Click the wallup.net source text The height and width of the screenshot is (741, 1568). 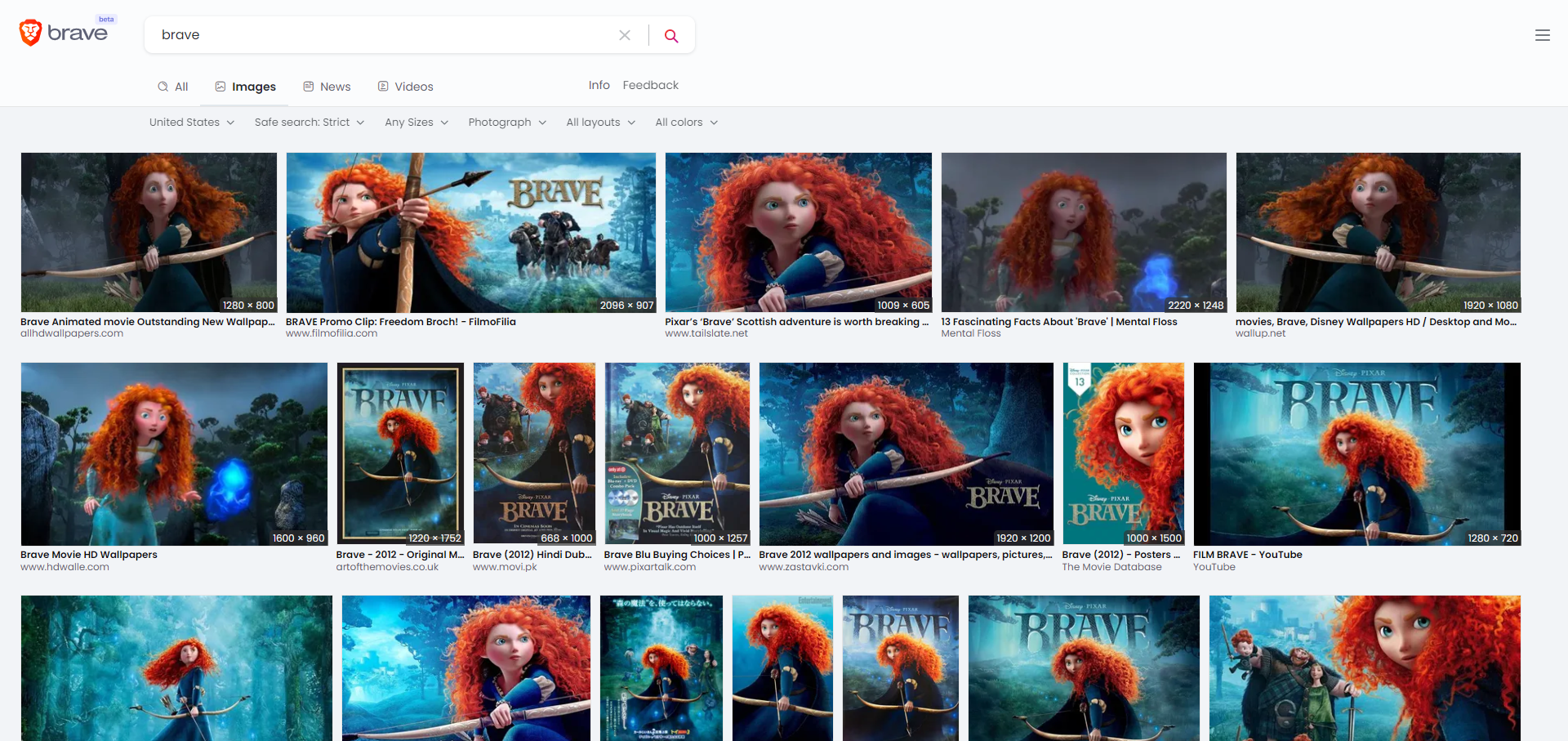pos(1260,333)
